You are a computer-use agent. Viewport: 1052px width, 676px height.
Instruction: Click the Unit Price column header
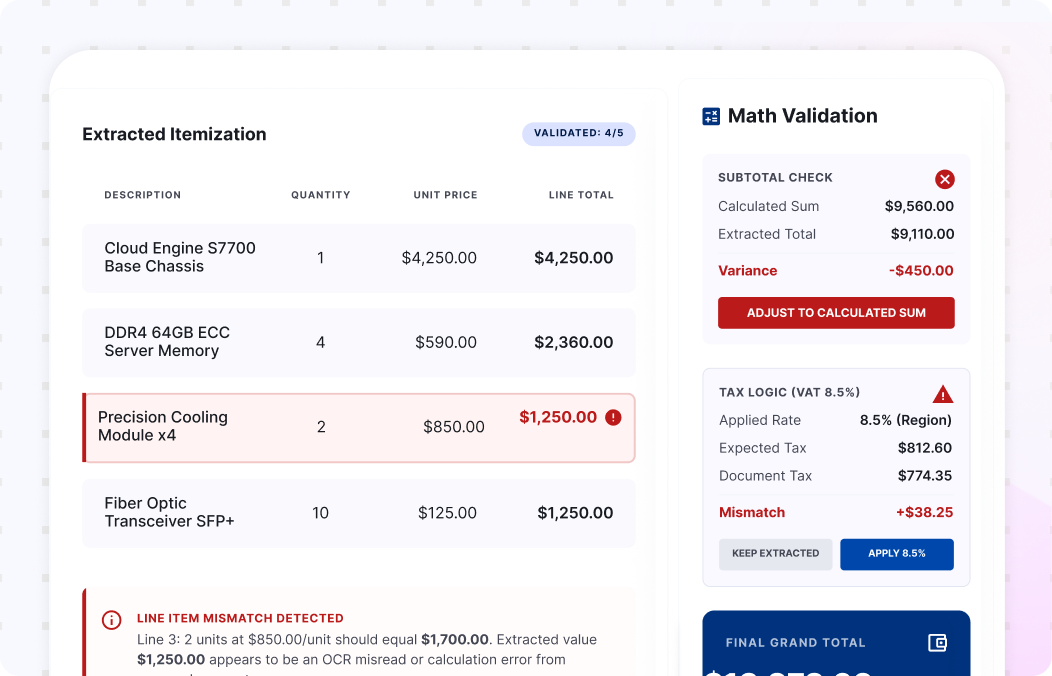click(445, 195)
